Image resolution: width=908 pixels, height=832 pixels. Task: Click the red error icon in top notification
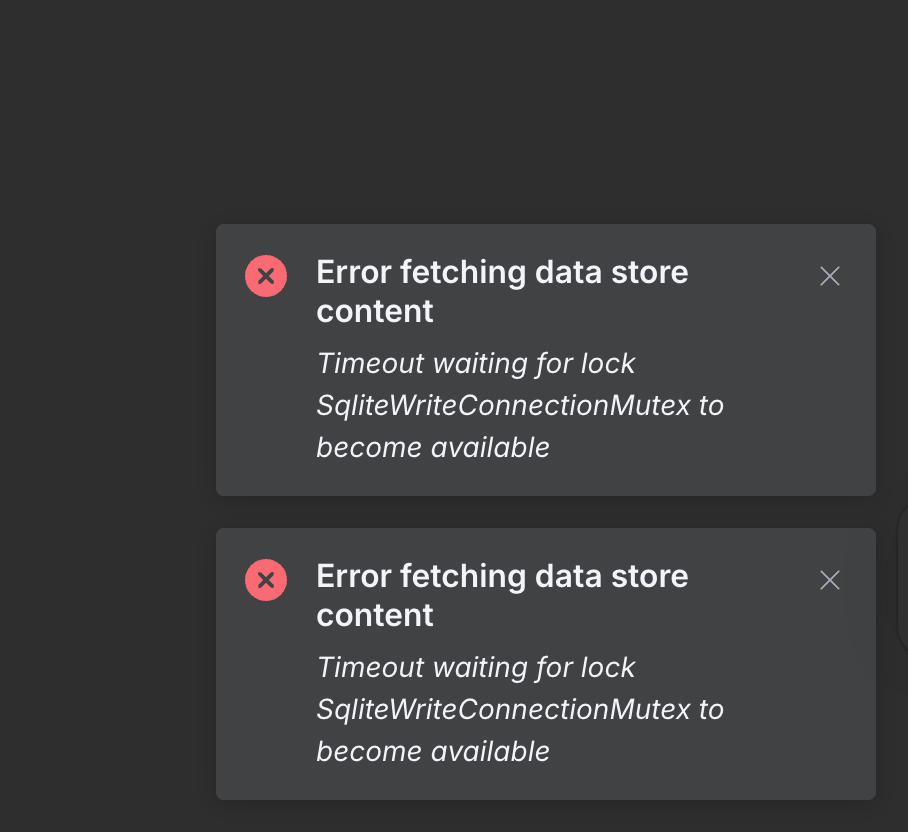[266, 276]
